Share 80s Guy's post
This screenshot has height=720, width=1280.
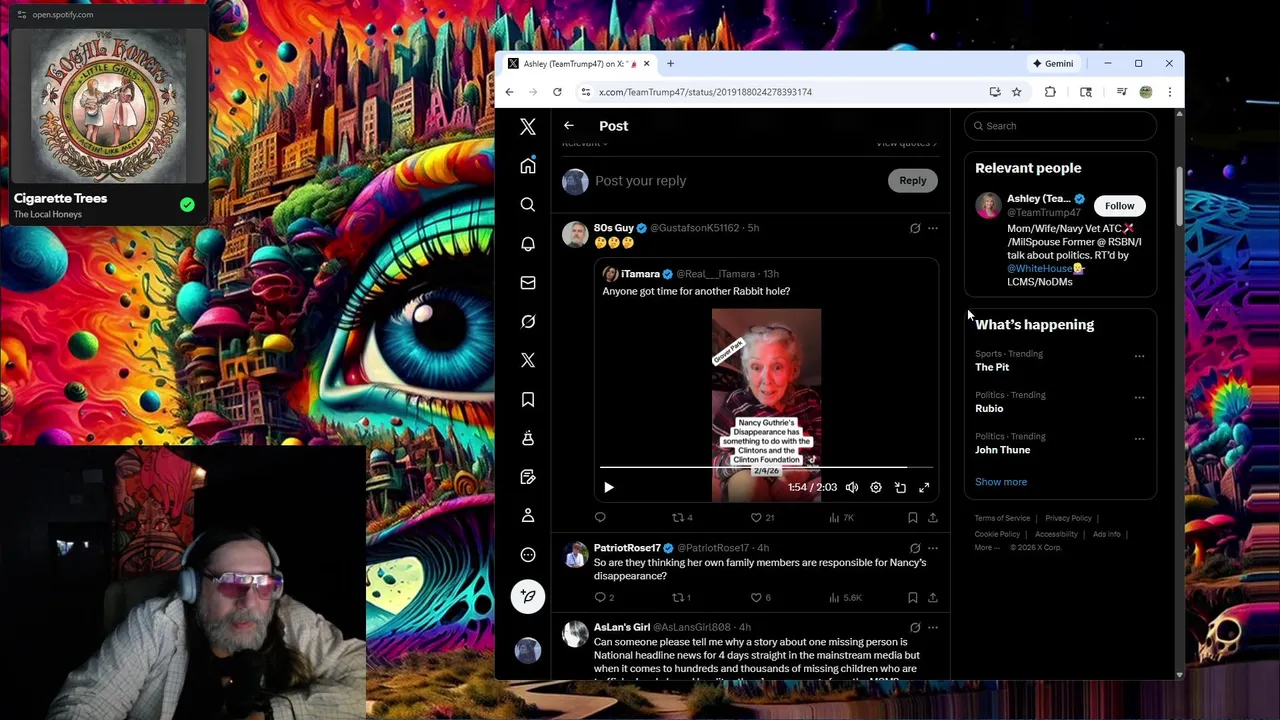[x=933, y=517]
